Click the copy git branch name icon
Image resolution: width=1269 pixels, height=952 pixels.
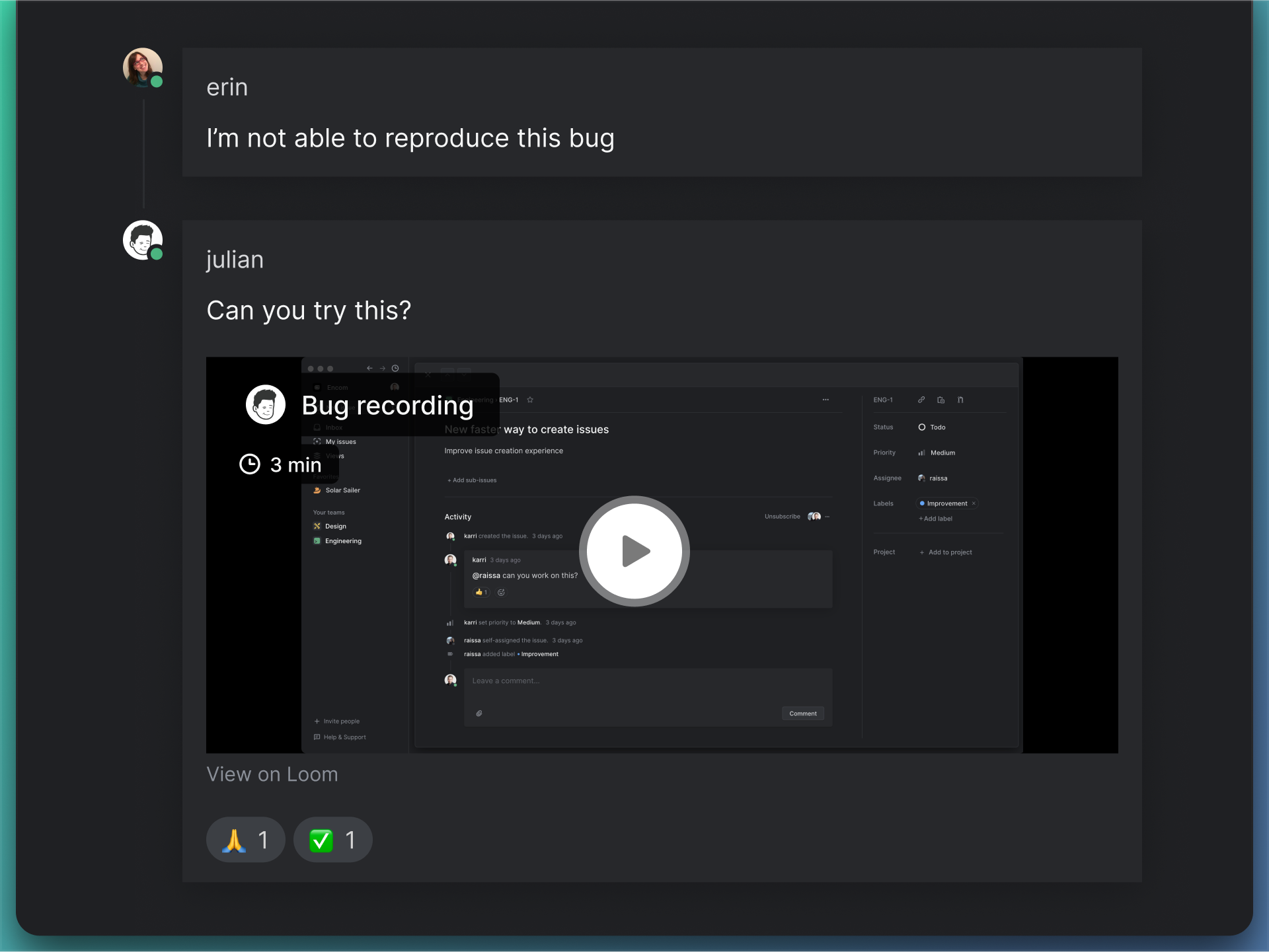[960, 400]
